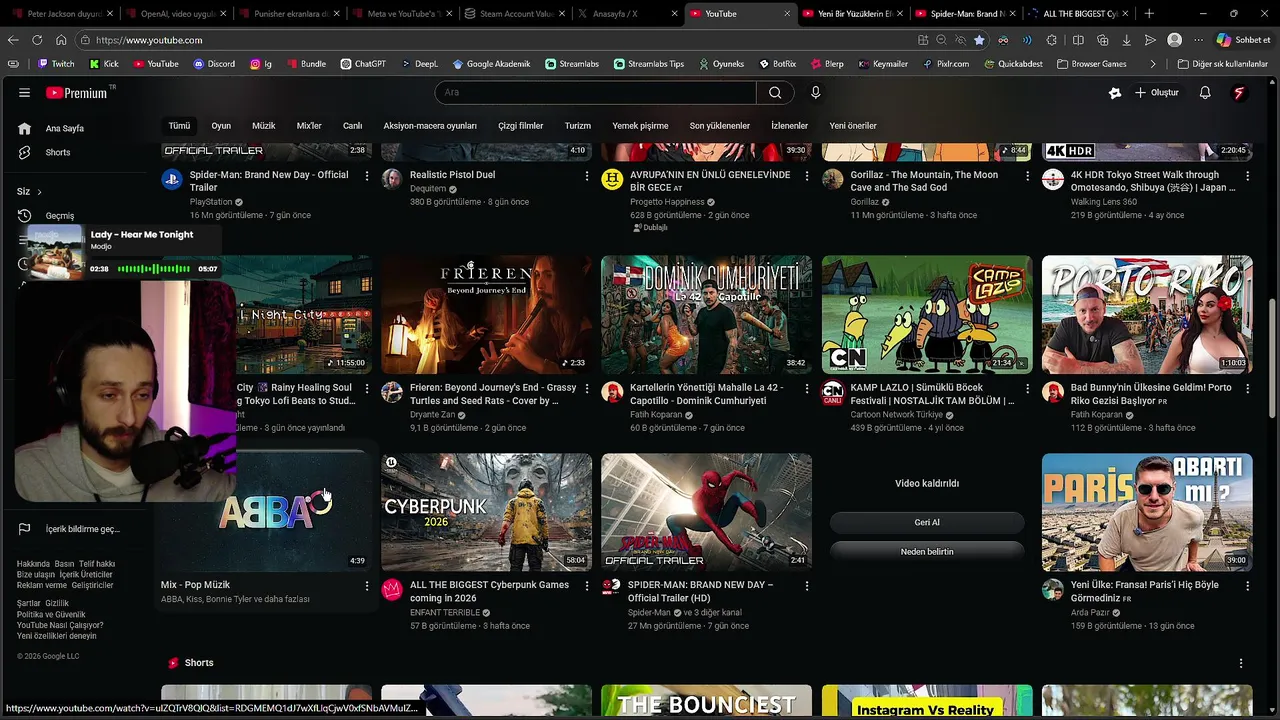The width and height of the screenshot is (1280, 720).
Task: Click the browser address bar URL
Action: point(149,40)
